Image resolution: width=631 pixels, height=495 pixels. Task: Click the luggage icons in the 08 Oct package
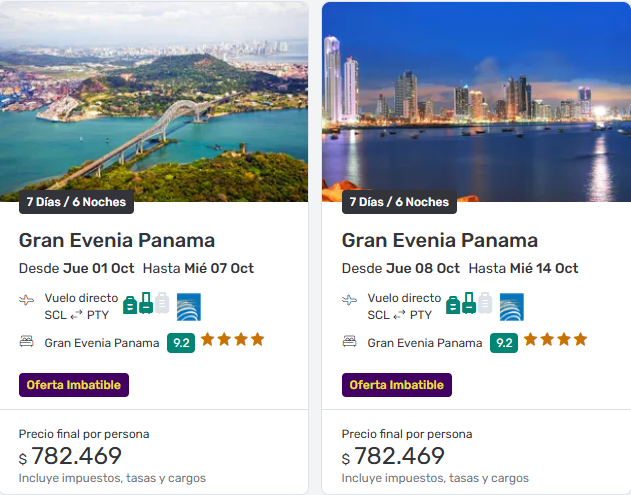[469, 304]
